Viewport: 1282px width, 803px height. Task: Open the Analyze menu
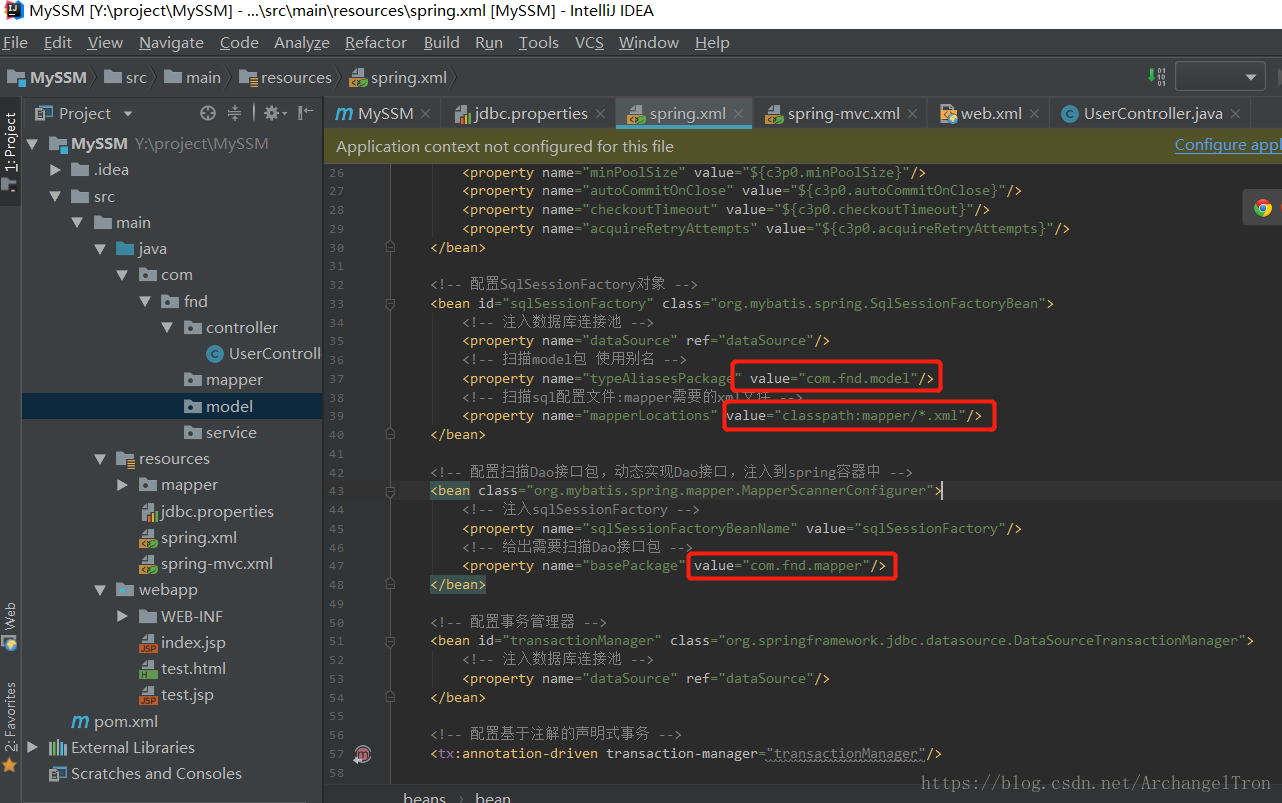(302, 42)
